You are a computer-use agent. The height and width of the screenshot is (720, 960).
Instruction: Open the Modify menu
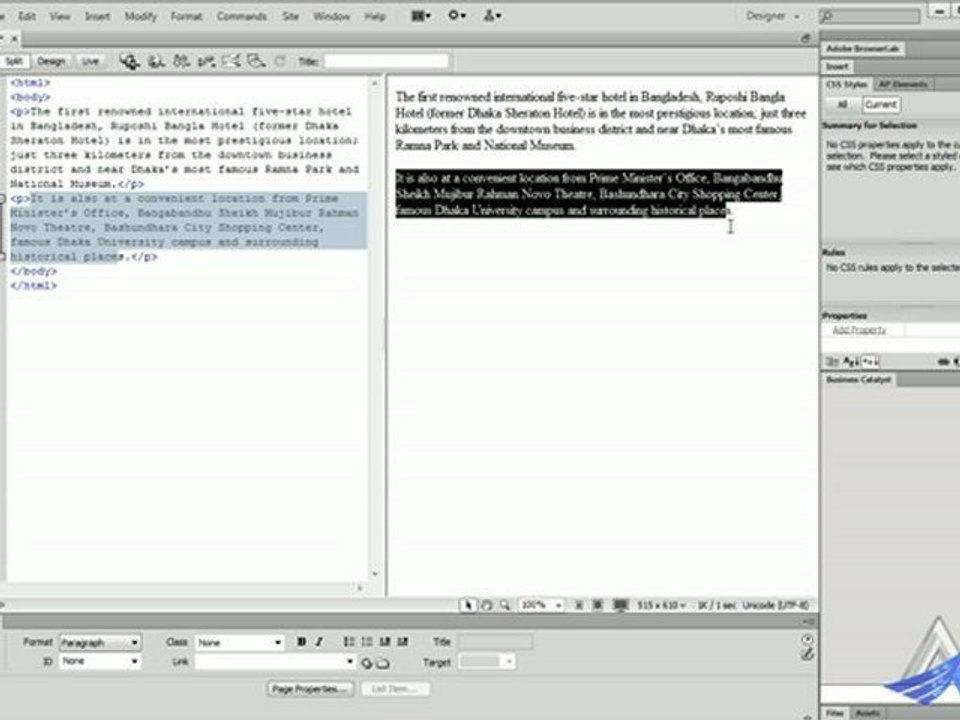pyautogui.click(x=140, y=17)
